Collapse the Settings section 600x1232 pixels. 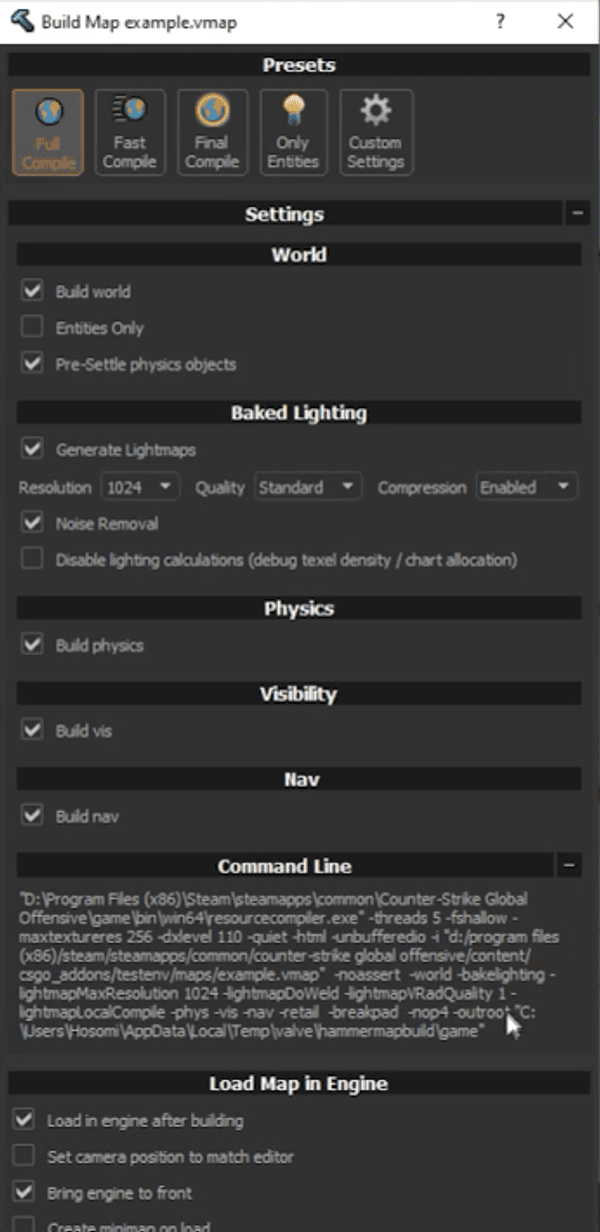[577, 213]
